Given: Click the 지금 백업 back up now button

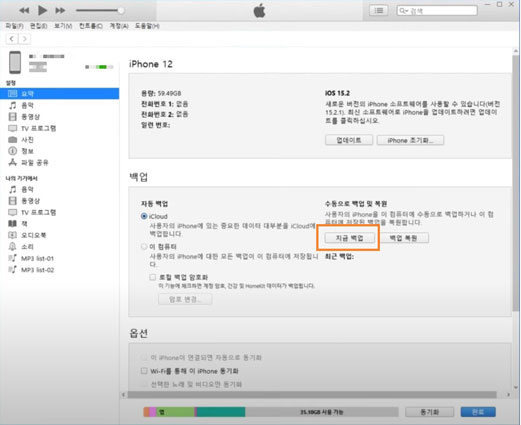Looking at the screenshot, I should [349, 238].
